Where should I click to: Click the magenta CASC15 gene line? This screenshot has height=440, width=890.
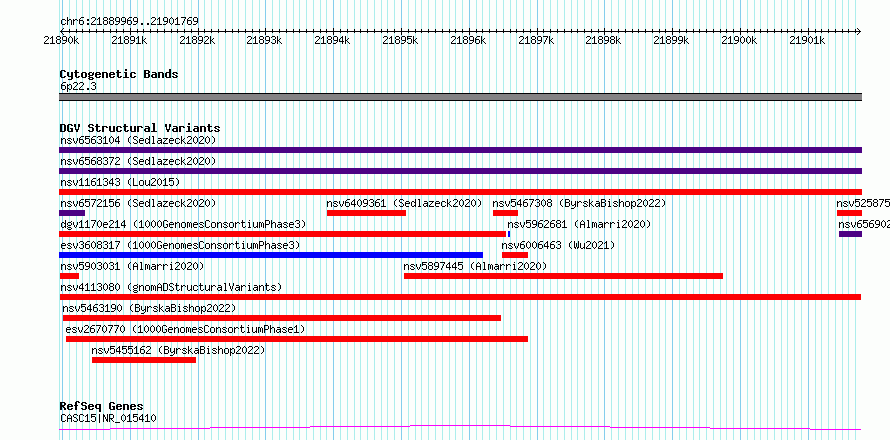click(x=460, y=427)
